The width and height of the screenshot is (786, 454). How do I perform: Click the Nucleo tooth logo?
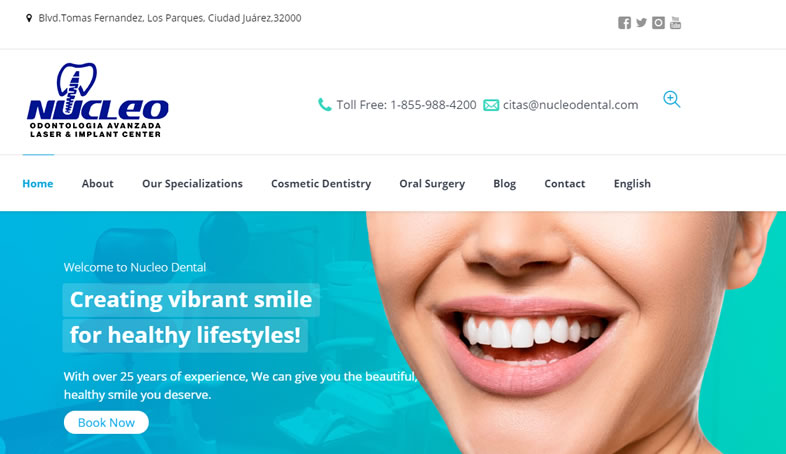[98, 100]
